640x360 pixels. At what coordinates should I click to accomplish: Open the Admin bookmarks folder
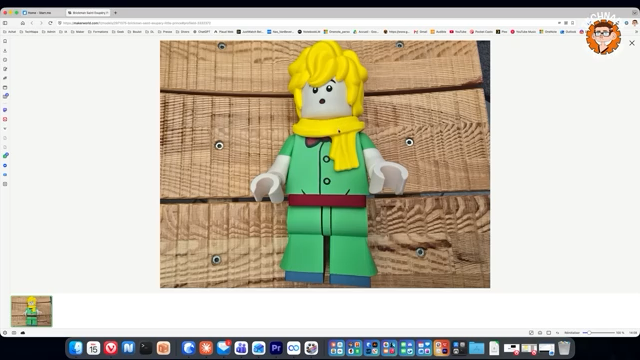point(49,31)
